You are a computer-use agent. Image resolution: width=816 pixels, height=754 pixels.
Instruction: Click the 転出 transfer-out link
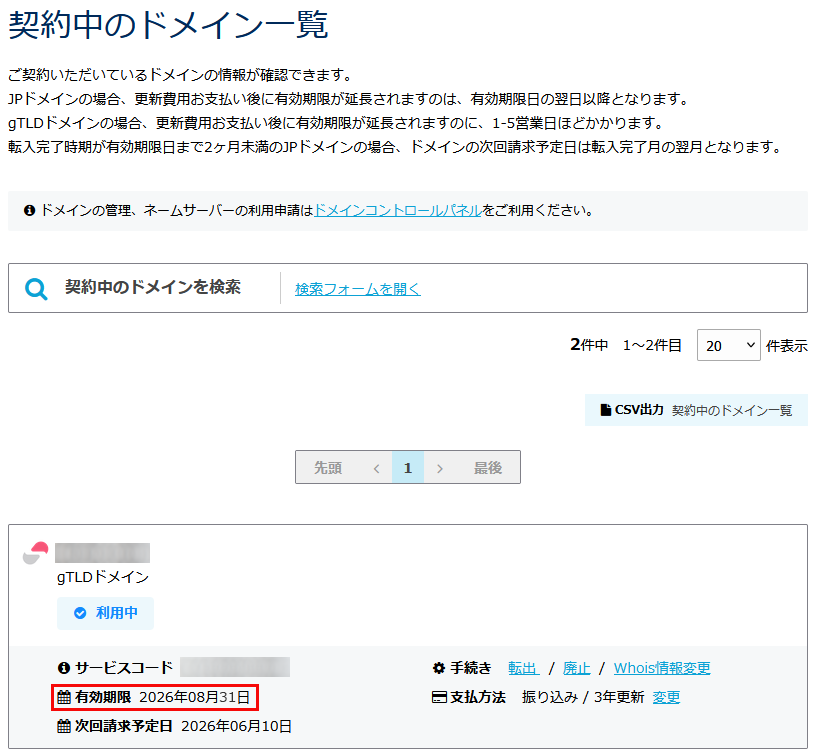524,669
